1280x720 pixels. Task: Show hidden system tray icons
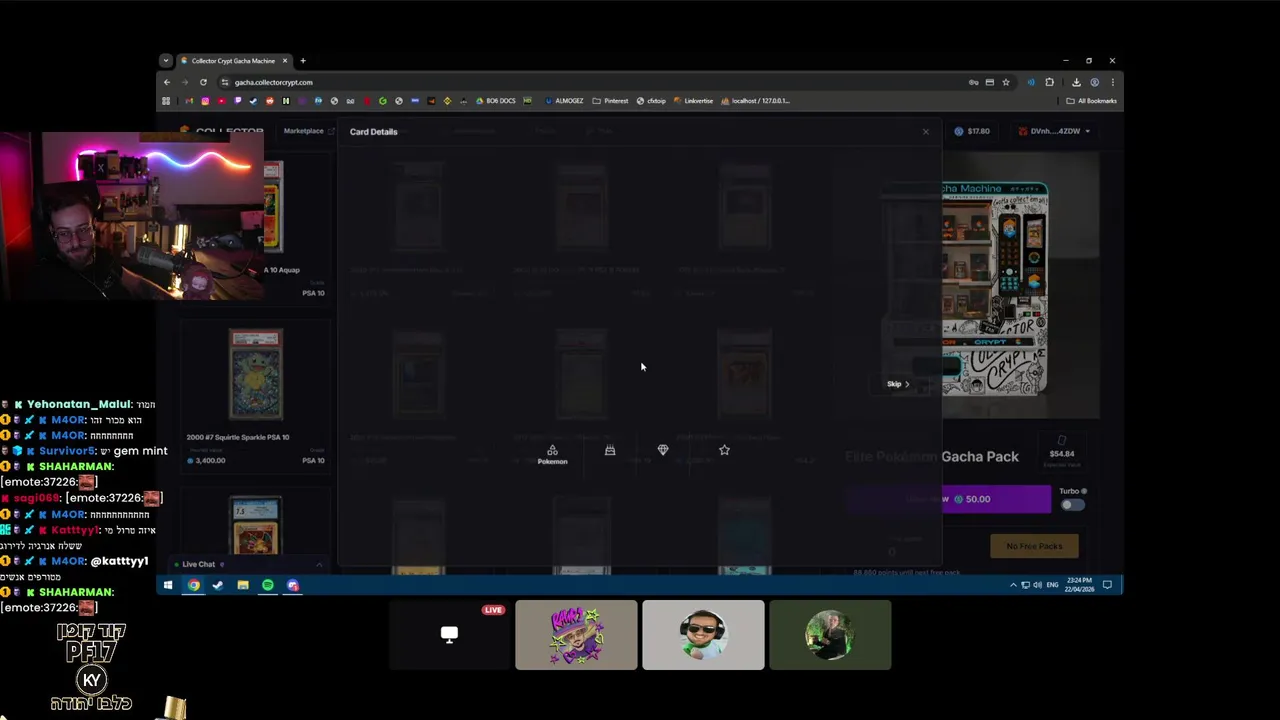pyautogui.click(x=1013, y=585)
